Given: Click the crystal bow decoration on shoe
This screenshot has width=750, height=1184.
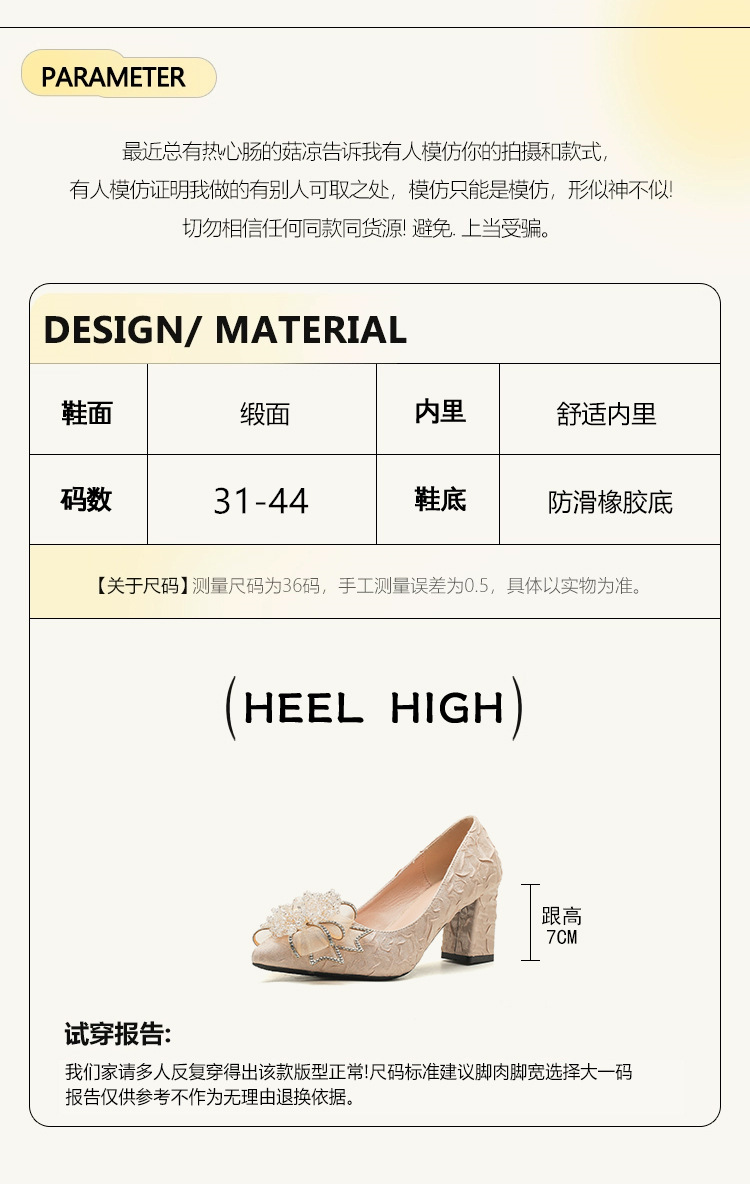Looking at the screenshot, I should pyautogui.click(x=311, y=926).
